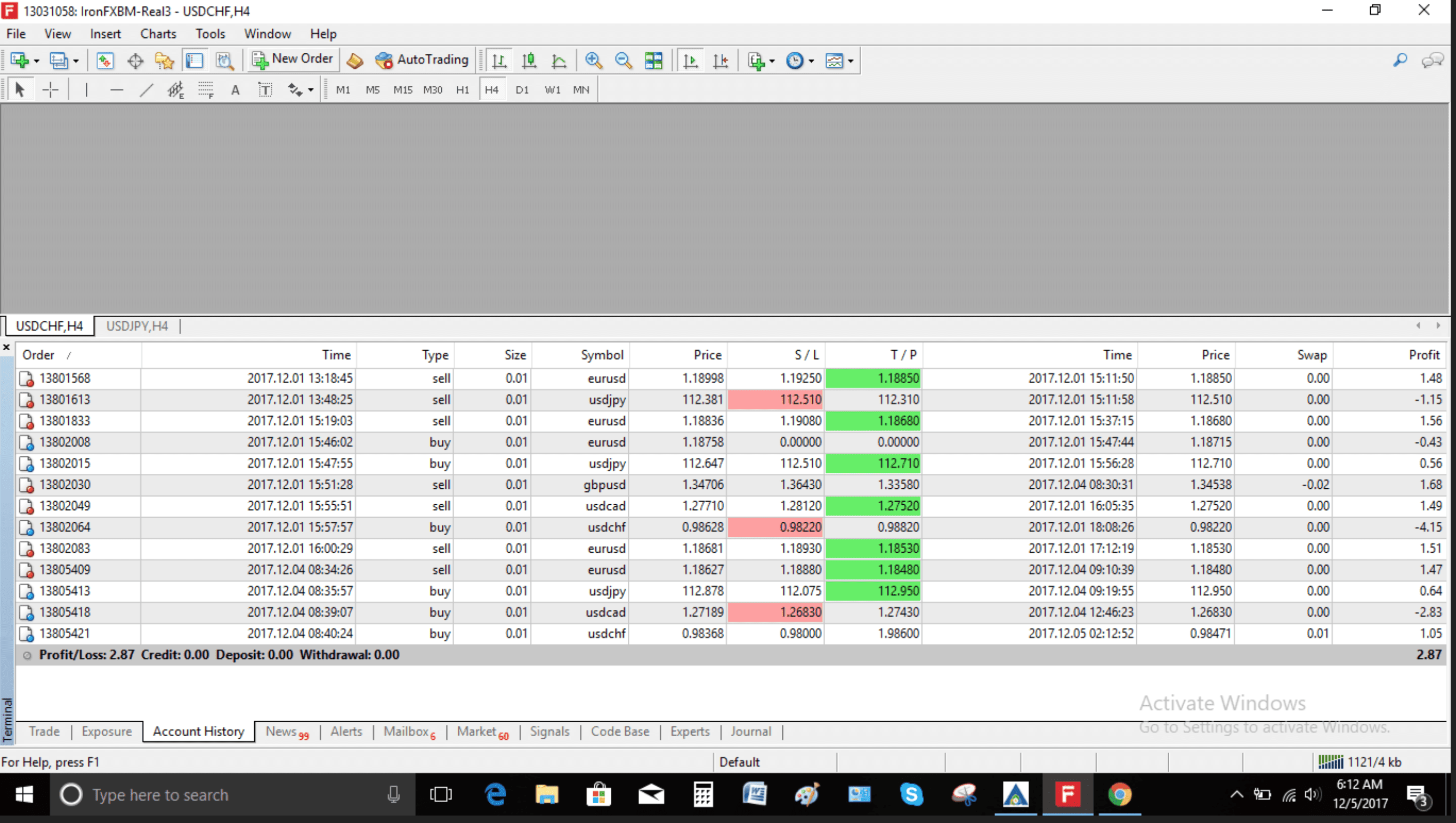
Task: Select the Cursor arrow tool
Action: click(x=20, y=90)
